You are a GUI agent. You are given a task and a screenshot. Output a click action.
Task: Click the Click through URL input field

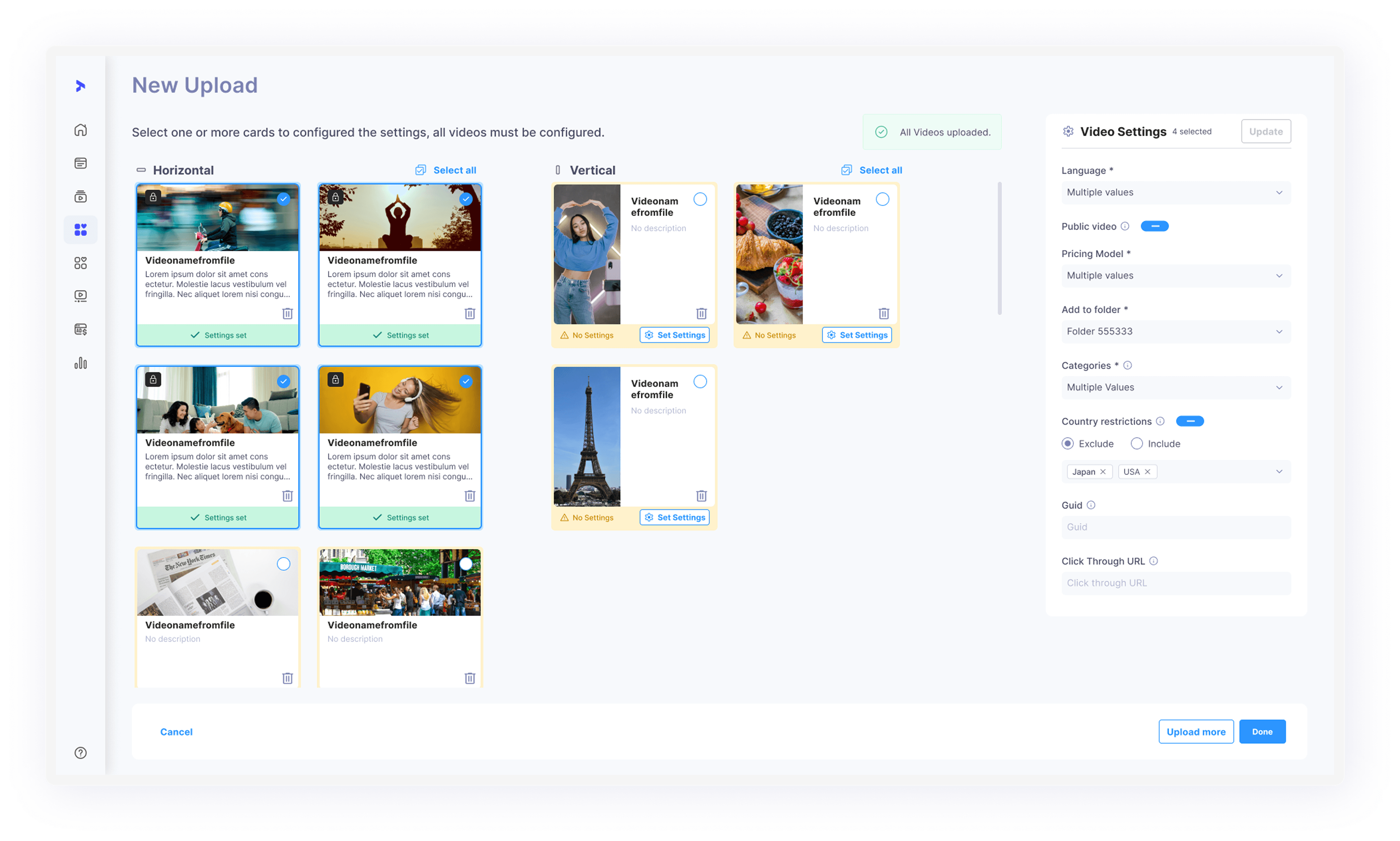tap(1176, 583)
